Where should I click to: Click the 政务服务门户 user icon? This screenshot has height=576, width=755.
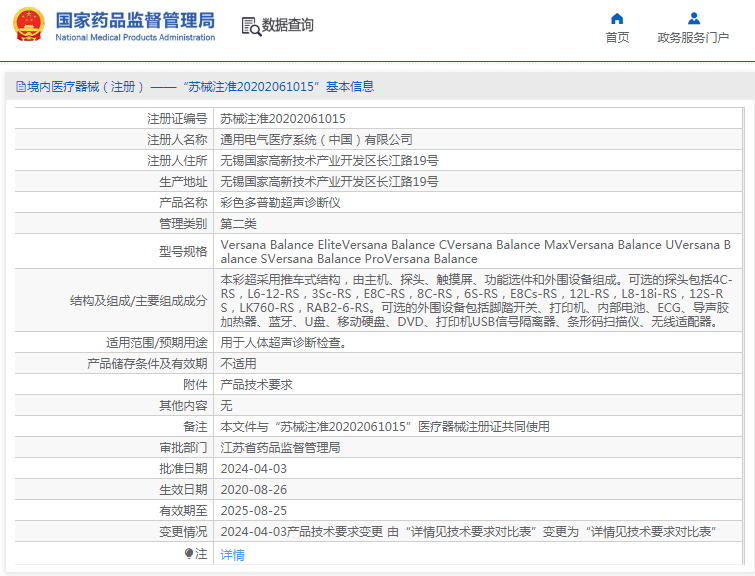pyautogui.click(x=694, y=19)
